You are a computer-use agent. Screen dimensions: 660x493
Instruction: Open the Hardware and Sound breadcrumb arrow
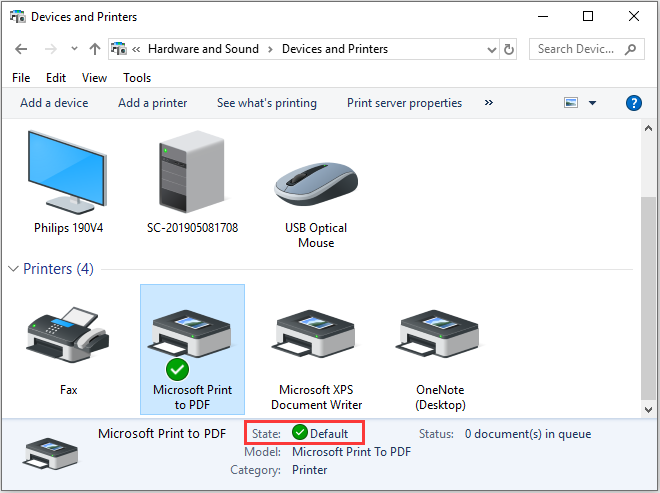coord(270,49)
